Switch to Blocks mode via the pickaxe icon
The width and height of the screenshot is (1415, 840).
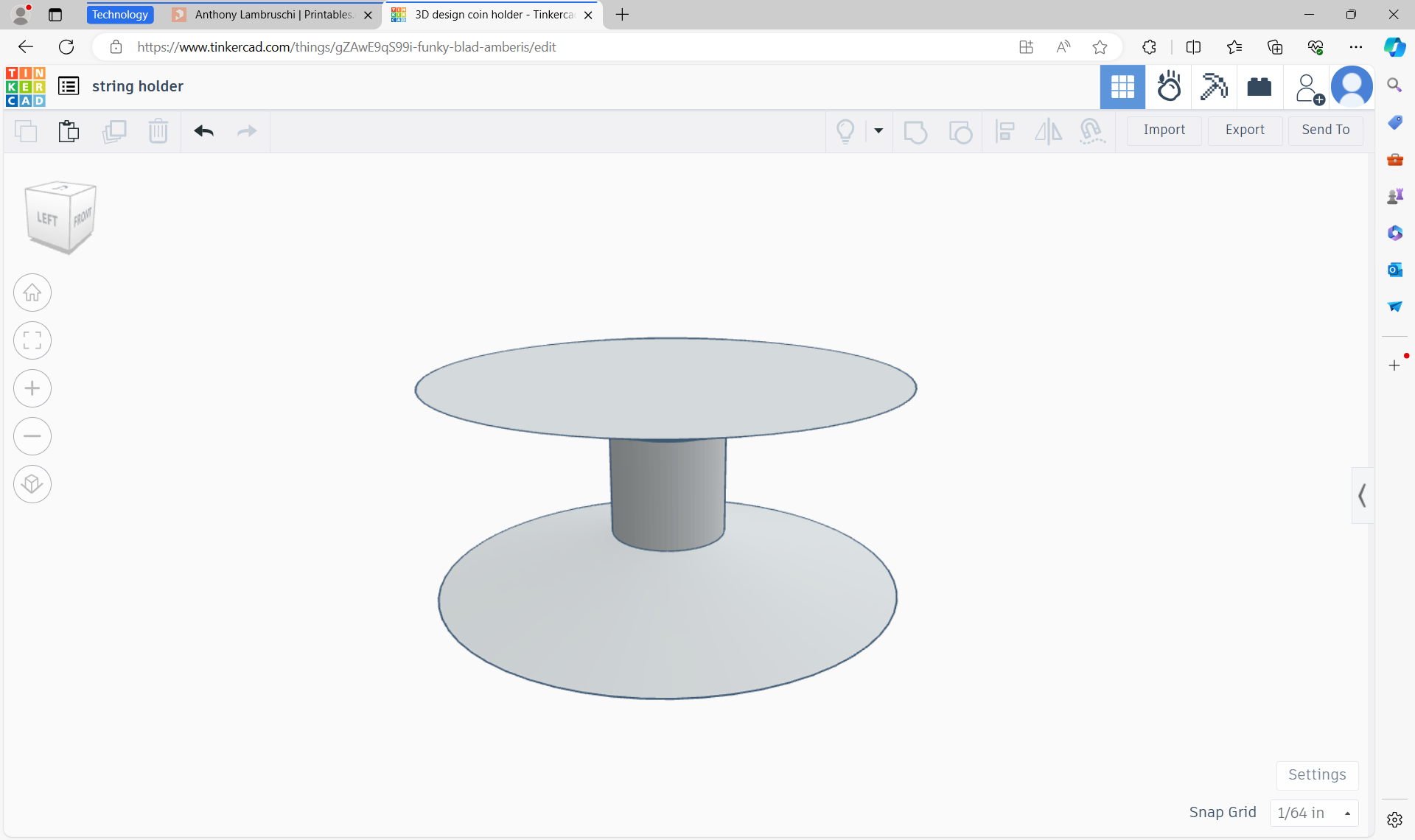pyautogui.click(x=1214, y=86)
